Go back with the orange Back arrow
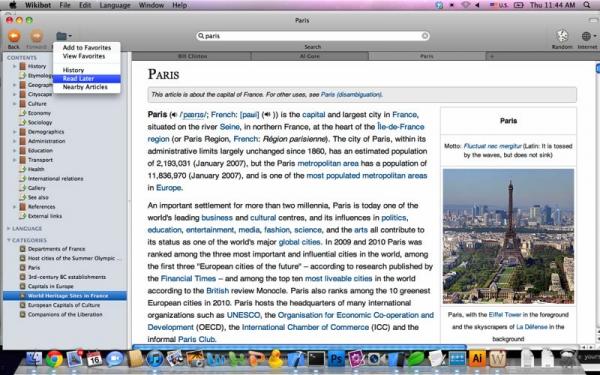The image size is (600, 375). pos(14,36)
